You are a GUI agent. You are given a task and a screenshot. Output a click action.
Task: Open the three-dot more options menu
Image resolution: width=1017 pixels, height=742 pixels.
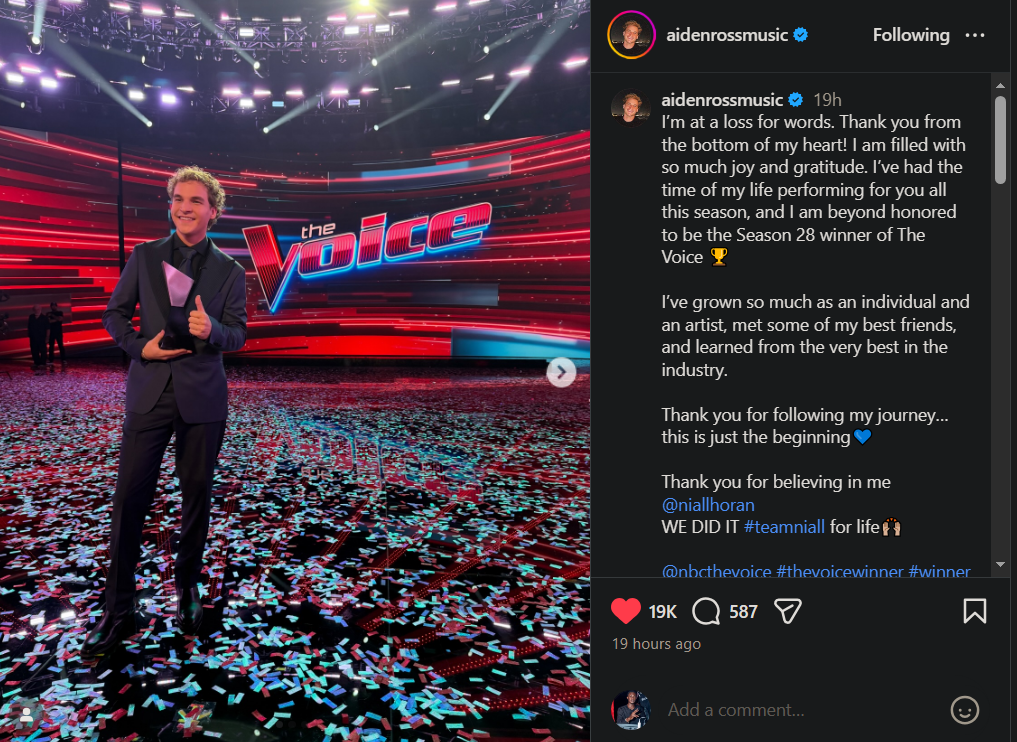coord(975,35)
